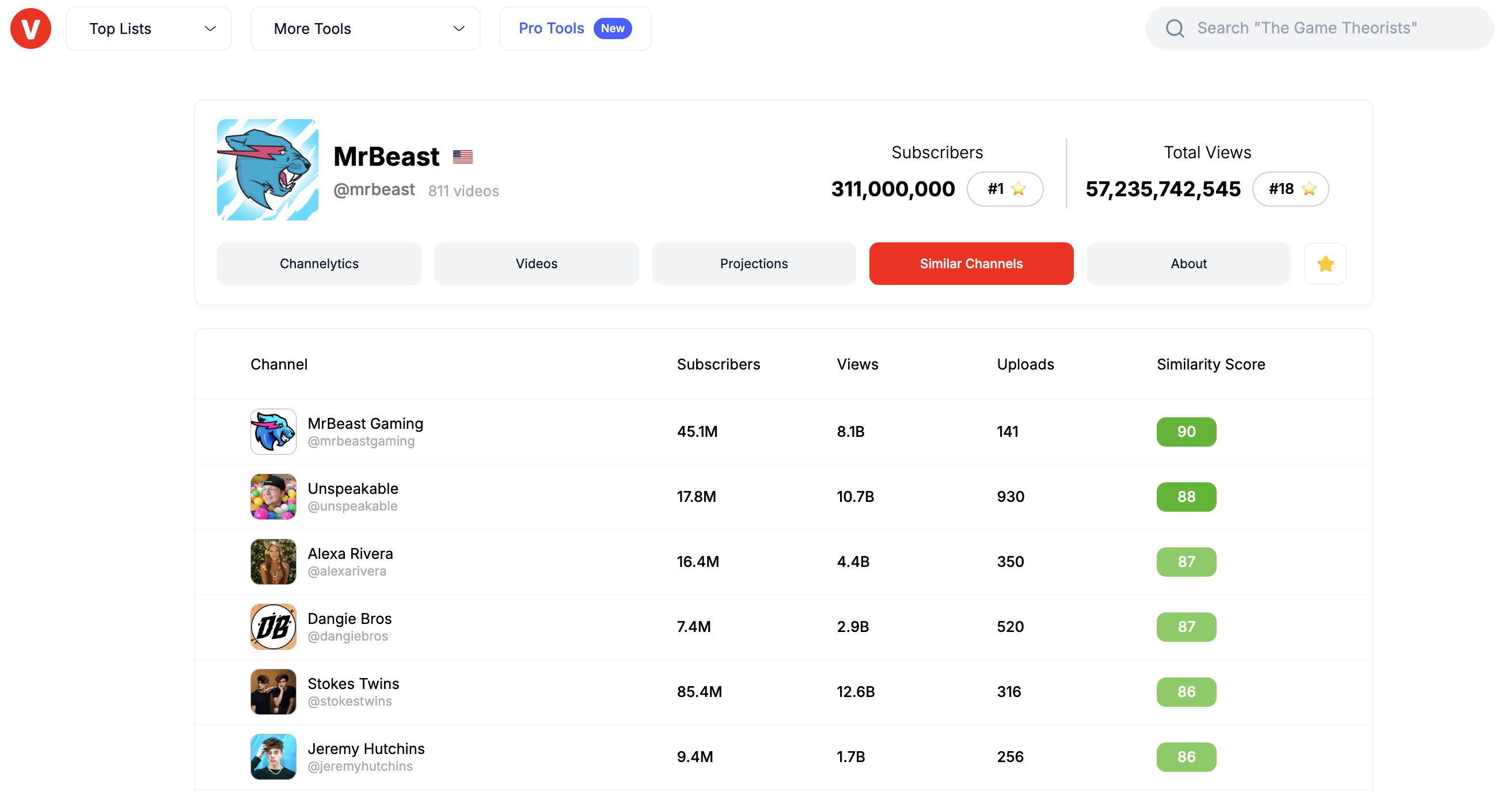Click the 811 videos count
This screenshot has height=792, width=1512.
tap(463, 191)
